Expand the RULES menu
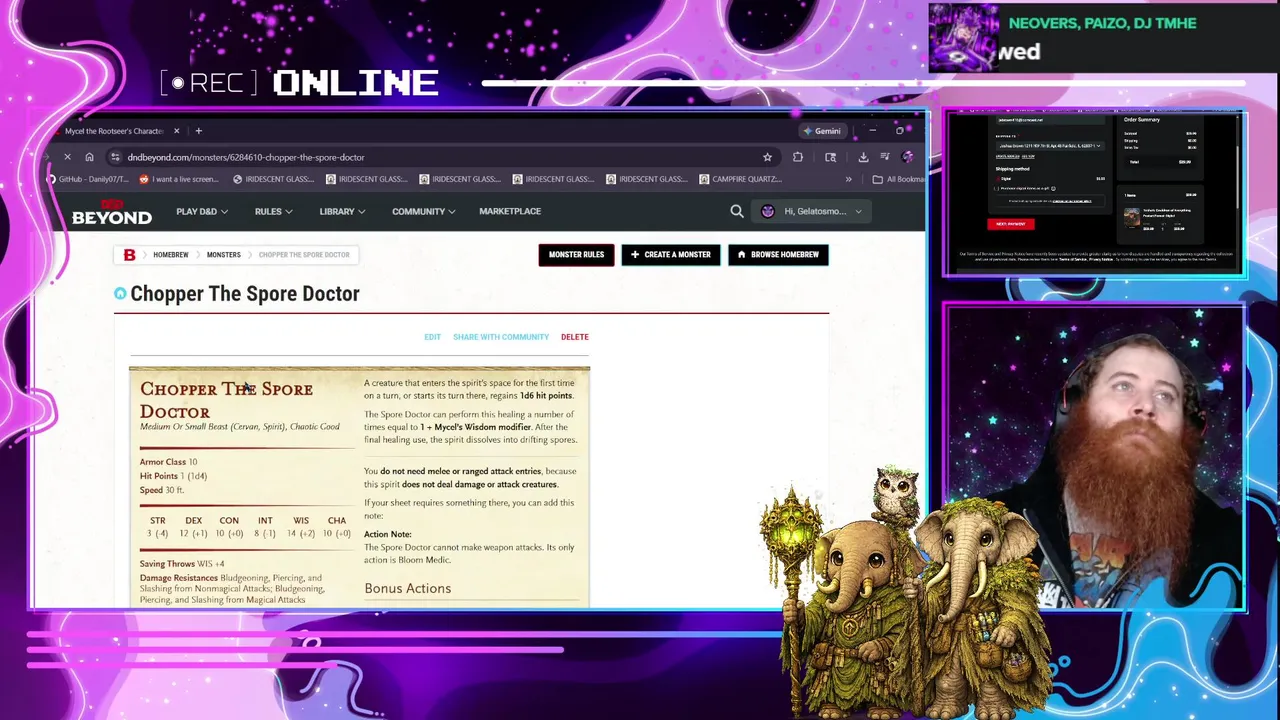Viewport: 1280px width, 720px height. (x=273, y=211)
